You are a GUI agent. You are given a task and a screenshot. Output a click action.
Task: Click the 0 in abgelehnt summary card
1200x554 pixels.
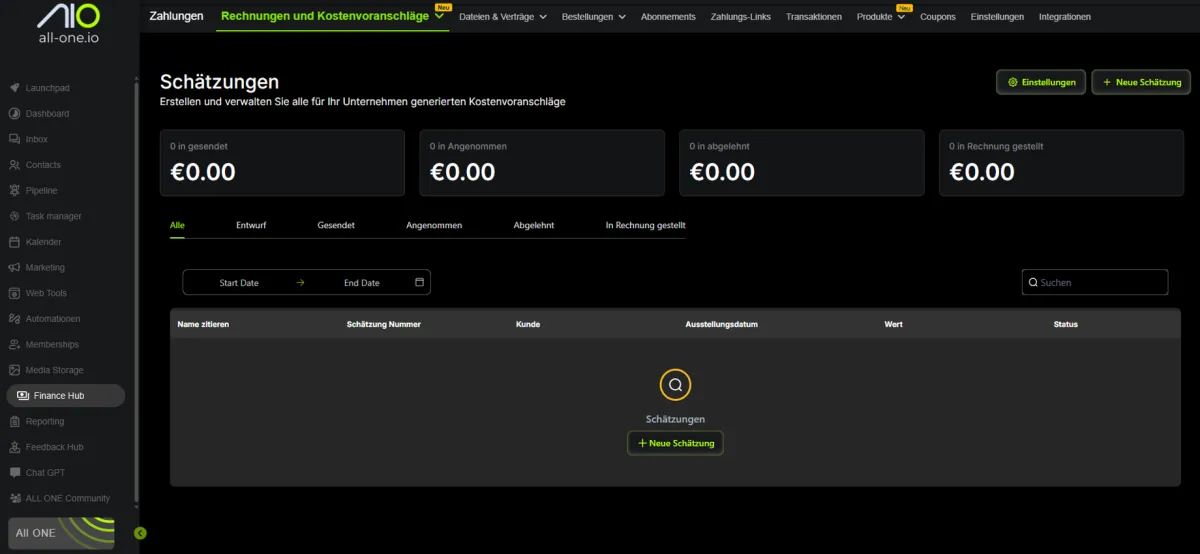pyautogui.click(x=802, y=162)
